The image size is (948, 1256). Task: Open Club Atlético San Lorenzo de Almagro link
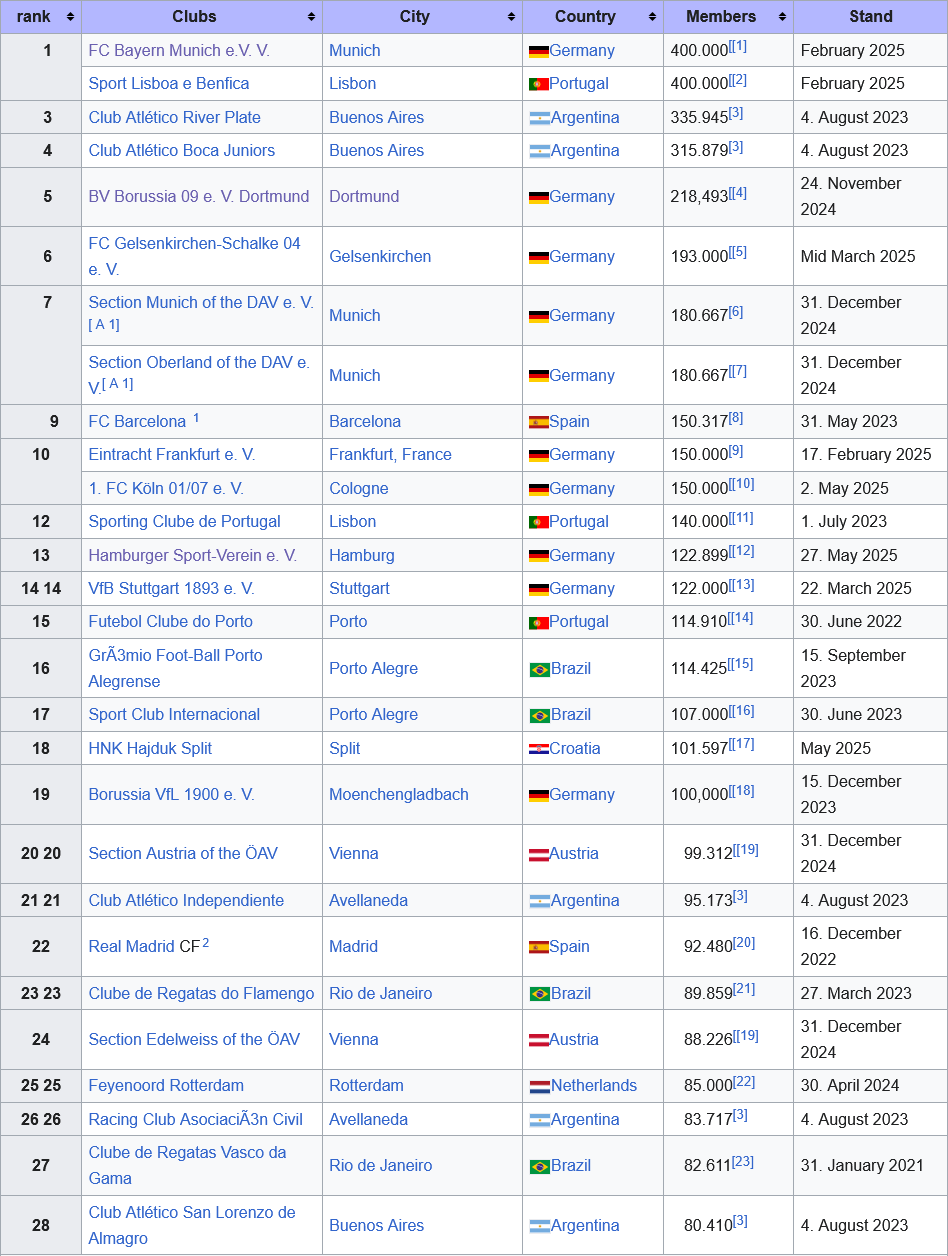[x=192, y=1225]
